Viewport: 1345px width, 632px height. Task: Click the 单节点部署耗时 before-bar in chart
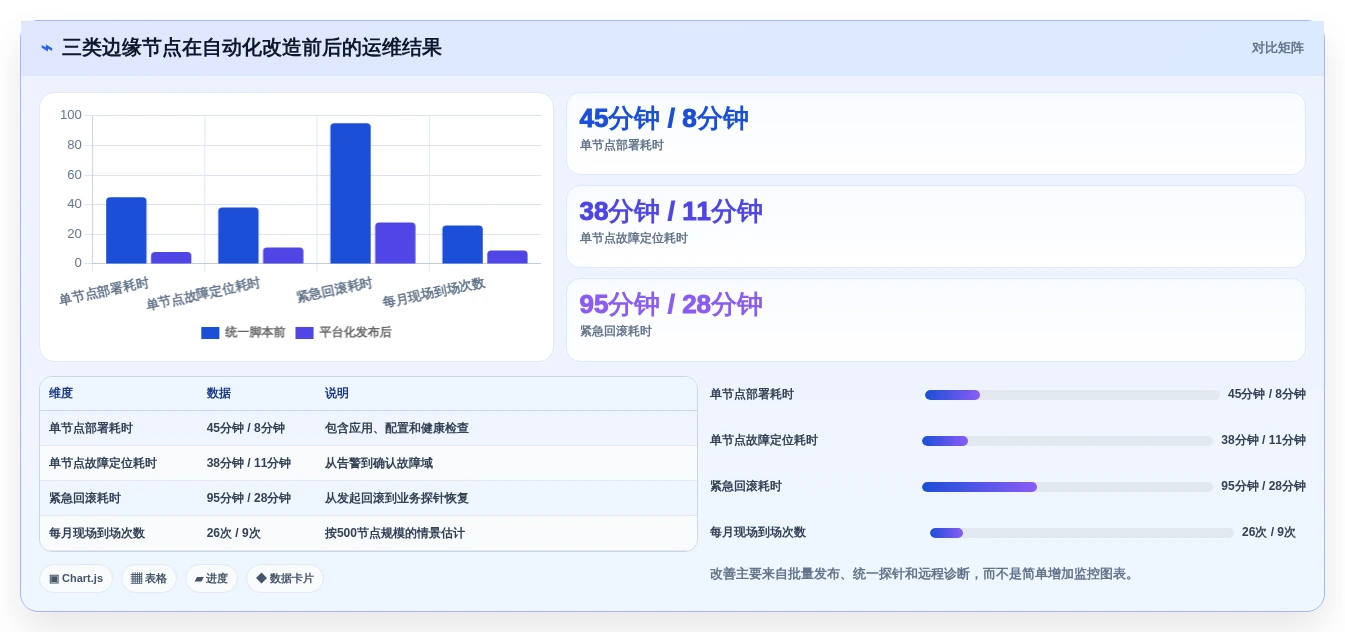pos(126,231)
